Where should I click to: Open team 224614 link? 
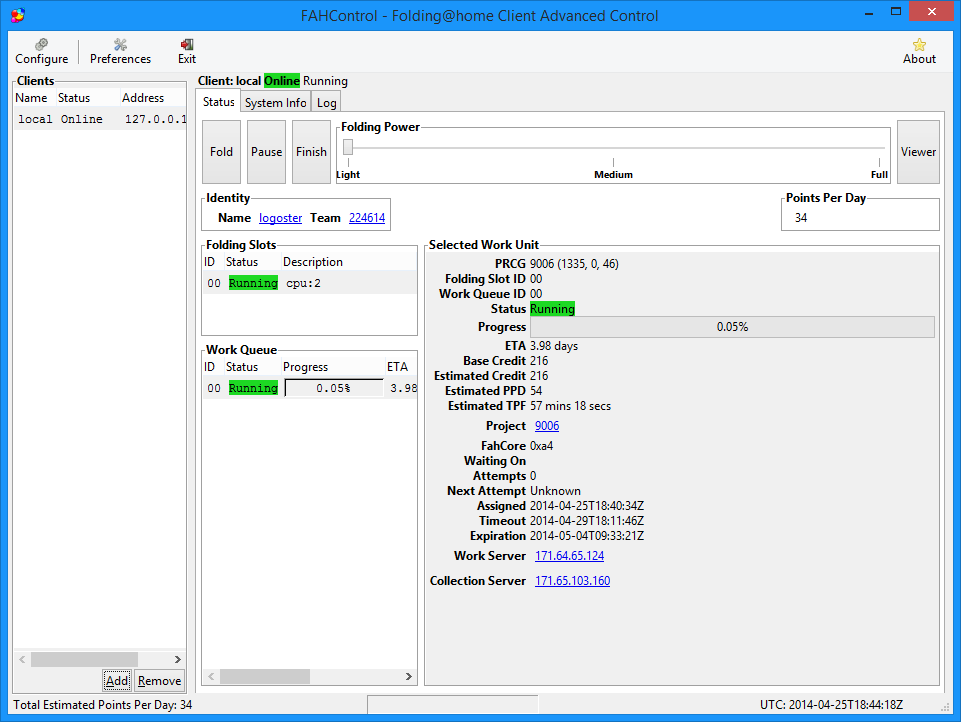367,218
